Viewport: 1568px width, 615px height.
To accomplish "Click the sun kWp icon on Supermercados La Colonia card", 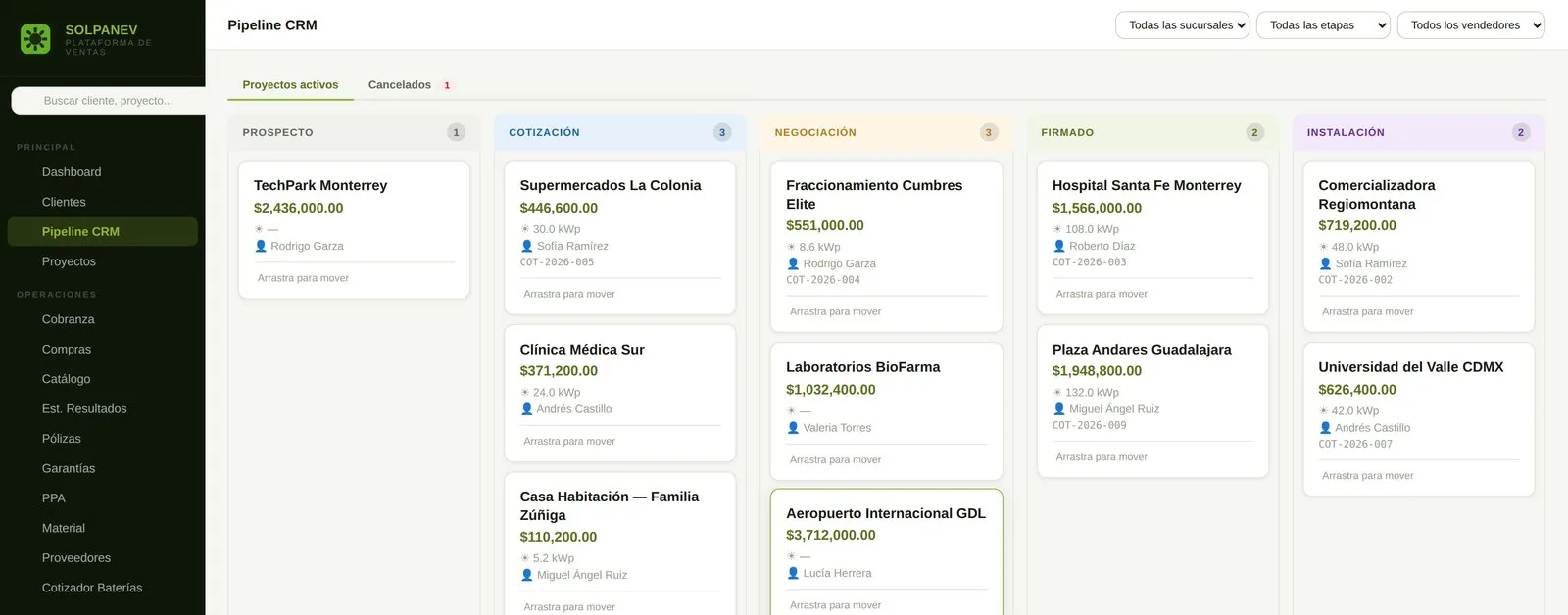I will coord(525,229).
